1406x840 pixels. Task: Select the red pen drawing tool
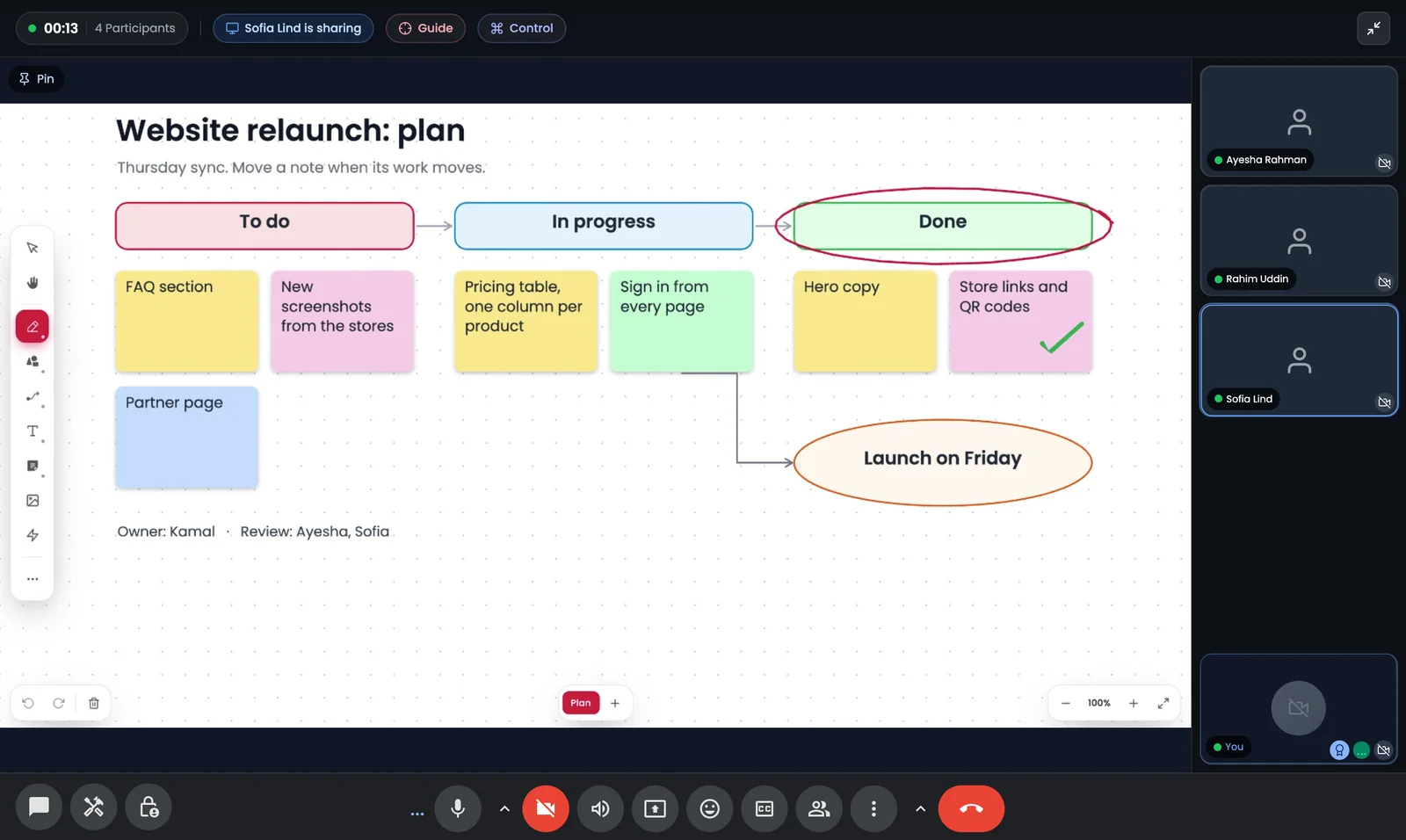(33, 327)
